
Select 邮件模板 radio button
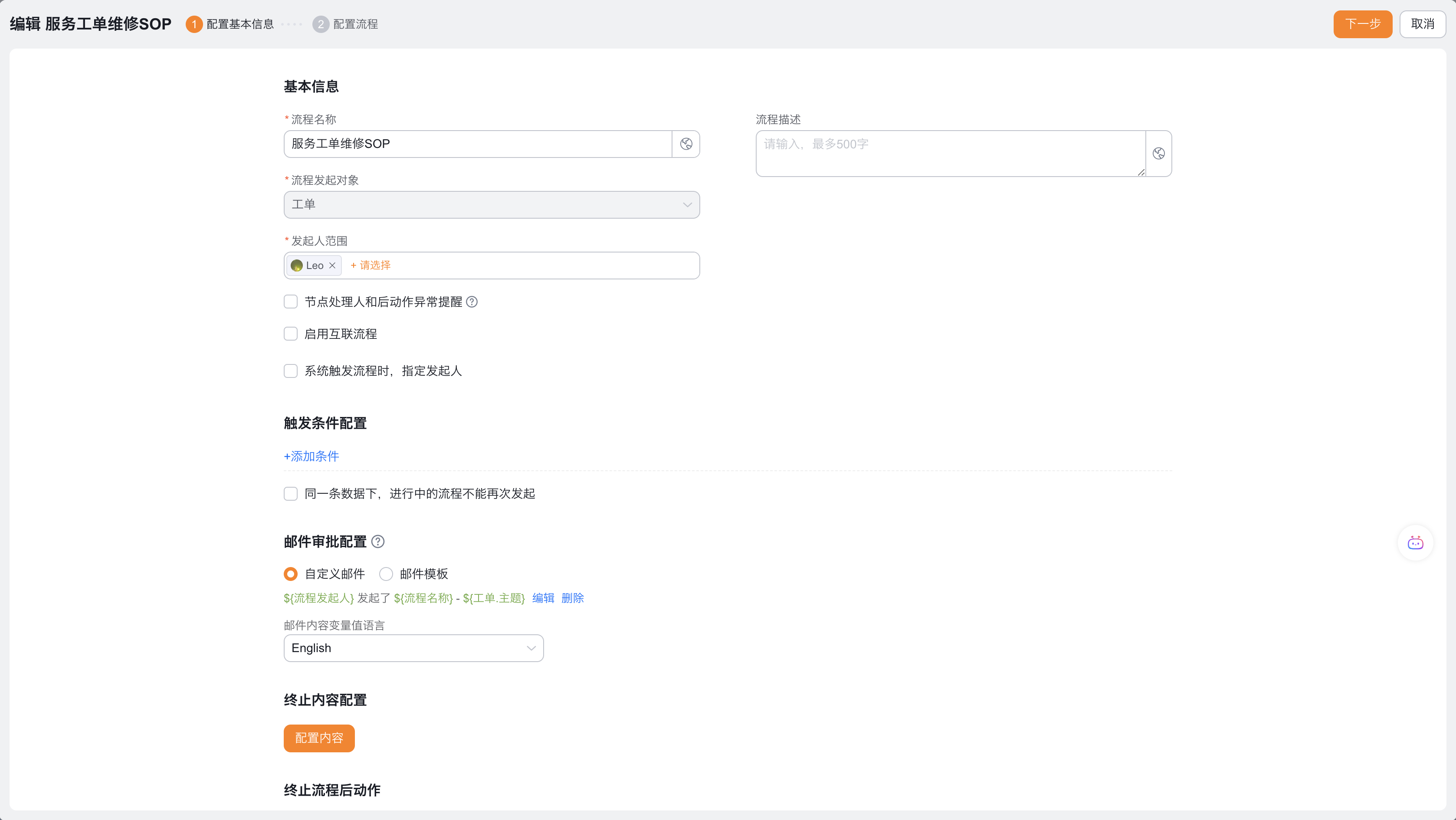[386, 574]
